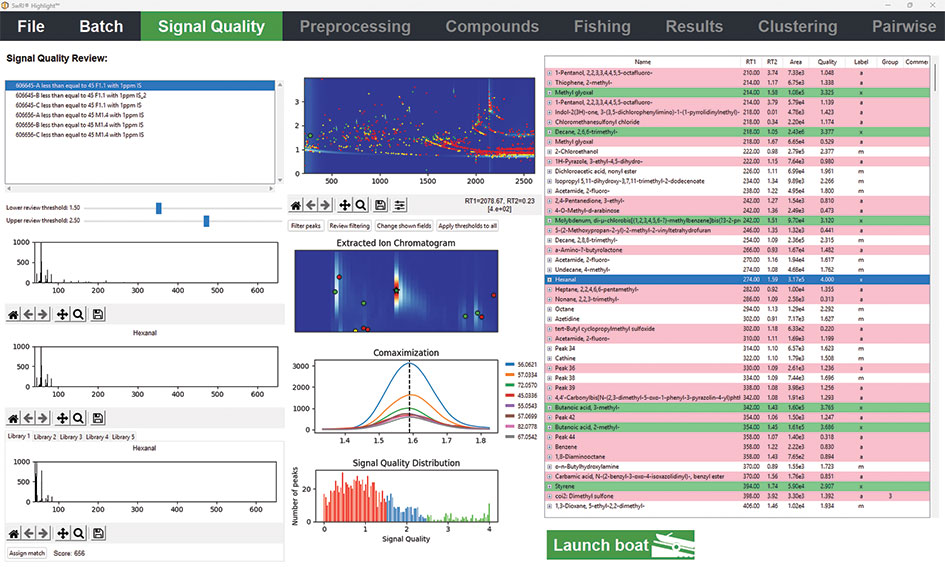
Task: Expand the Styrene row tree node
Action: tap(549, 485)
